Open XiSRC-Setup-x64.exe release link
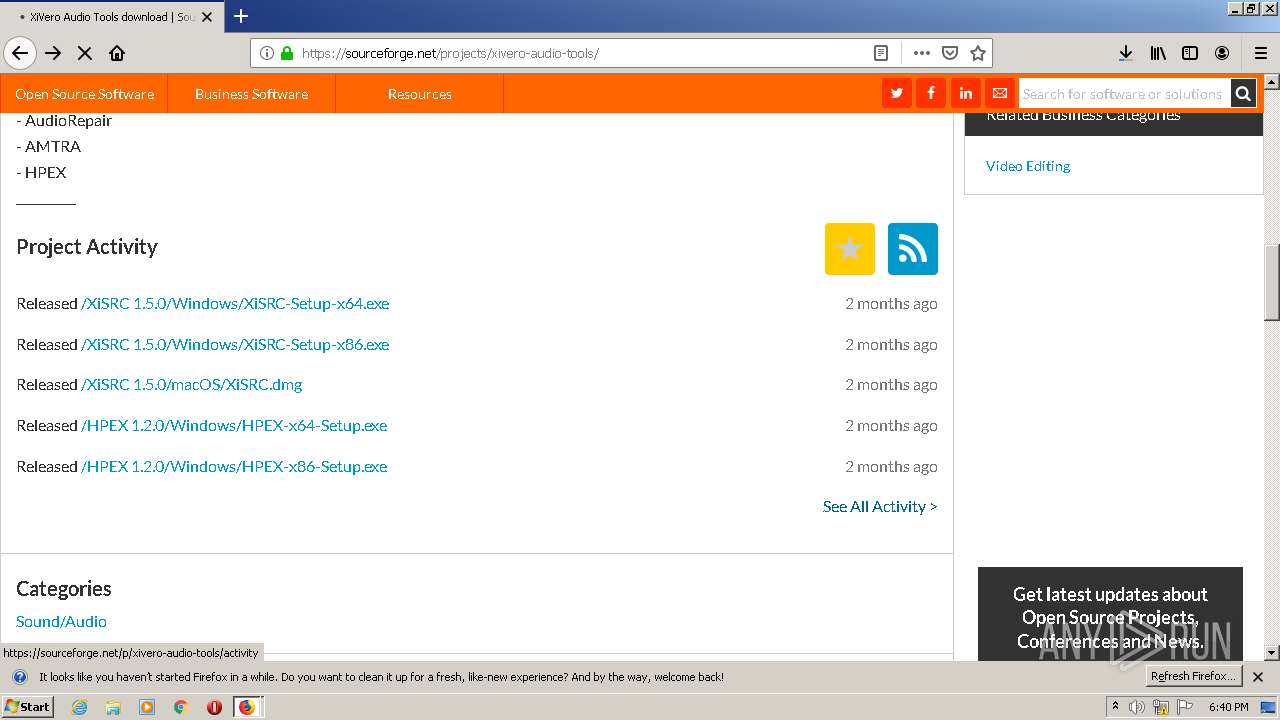1280x720 pixels. pyautogui.click(x=235, y=303)
